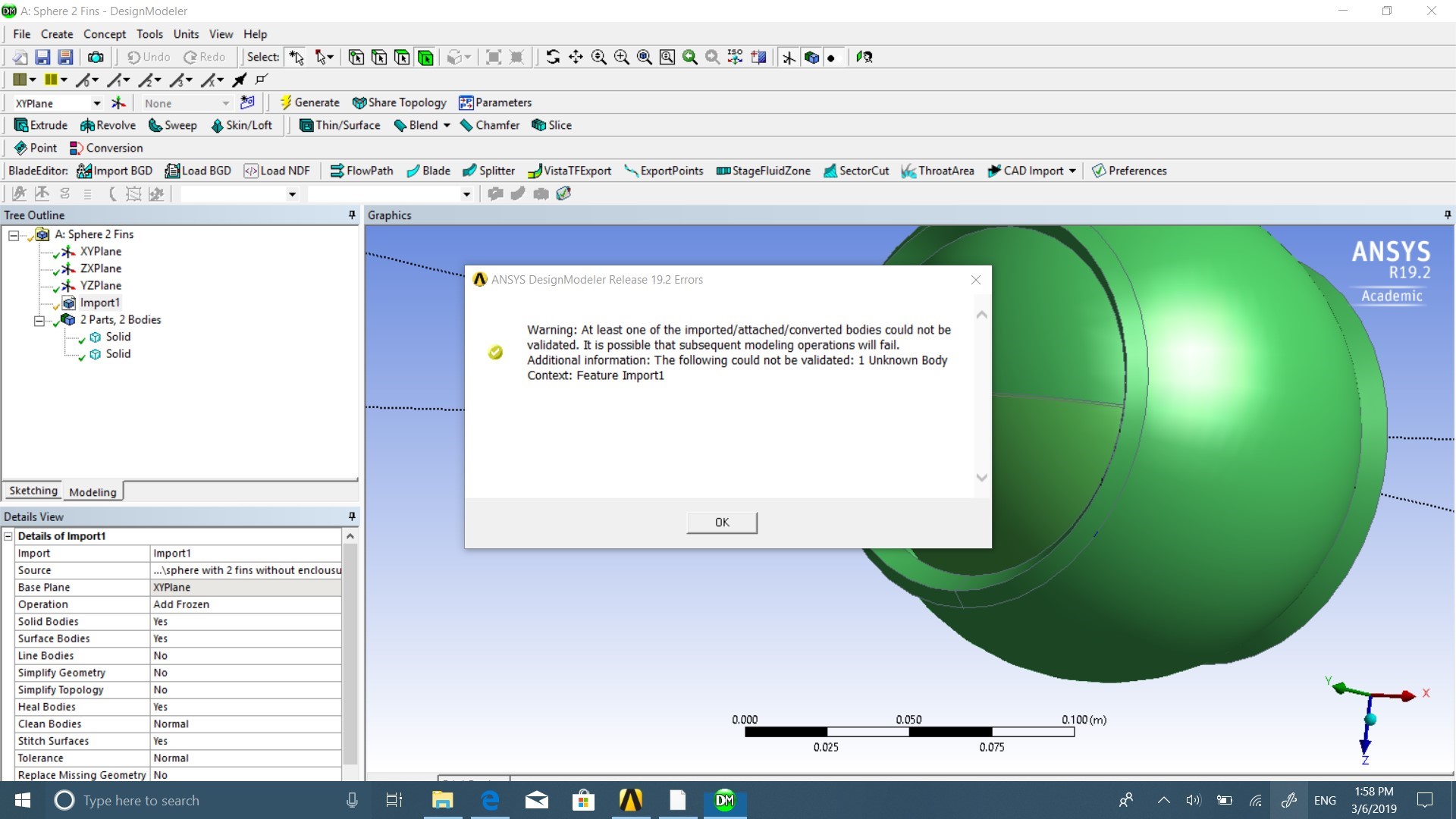Collapse the A: Sphere 2 Fins tree node
The height and width of the screenshot is (819, 1456).
click(14, 235)
